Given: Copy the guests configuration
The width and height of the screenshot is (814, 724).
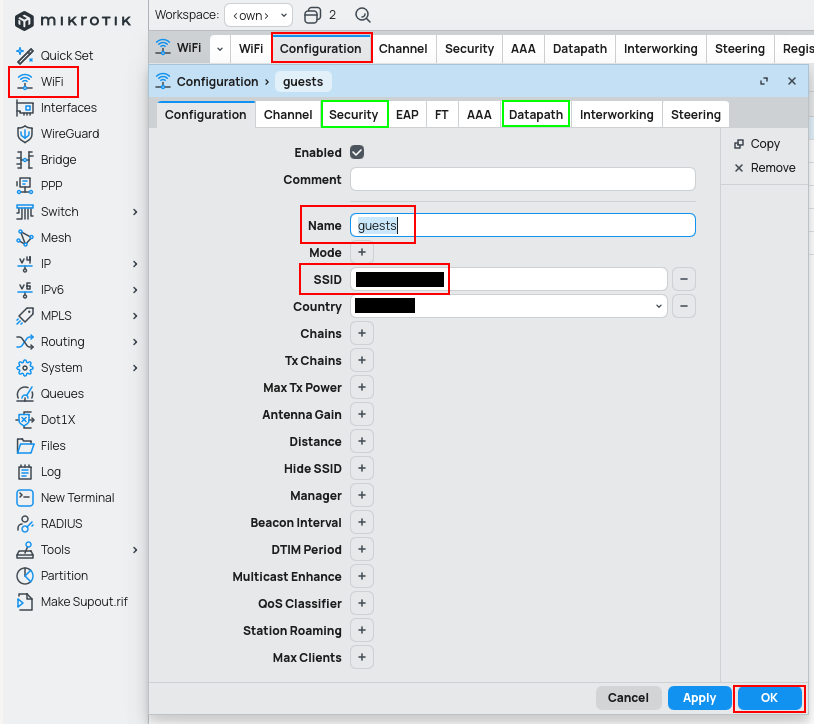Looking at the screenshot, I should pyautogui.click(x=757, y=144).
